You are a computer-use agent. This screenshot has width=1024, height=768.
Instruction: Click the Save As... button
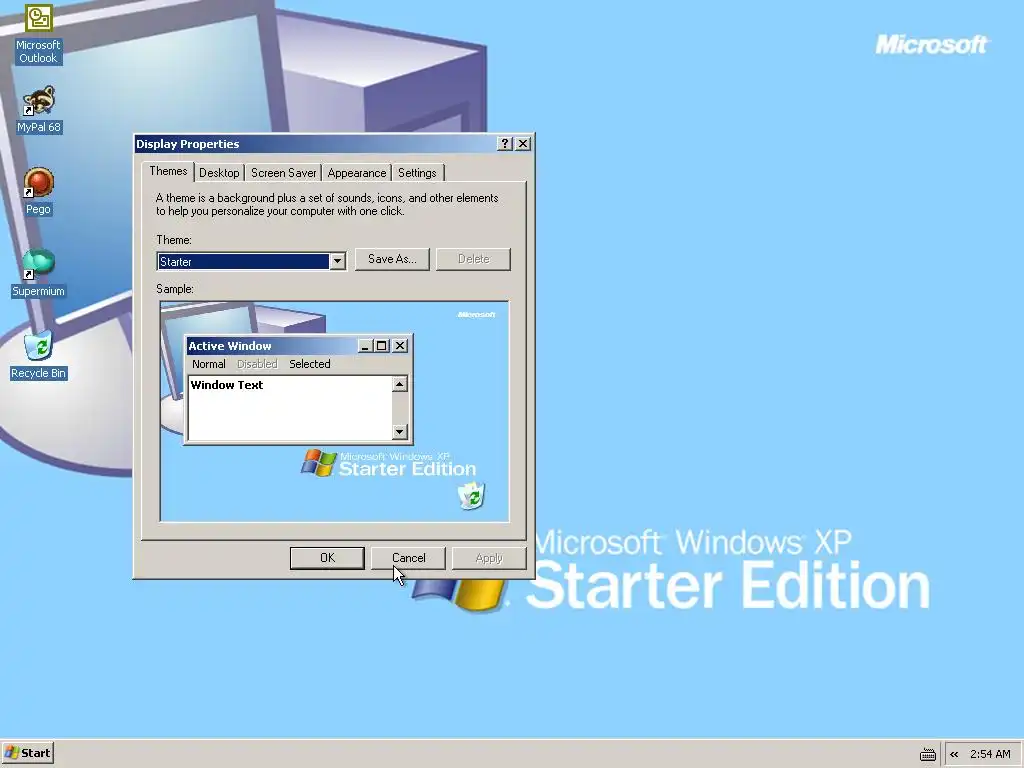[392, 259]
